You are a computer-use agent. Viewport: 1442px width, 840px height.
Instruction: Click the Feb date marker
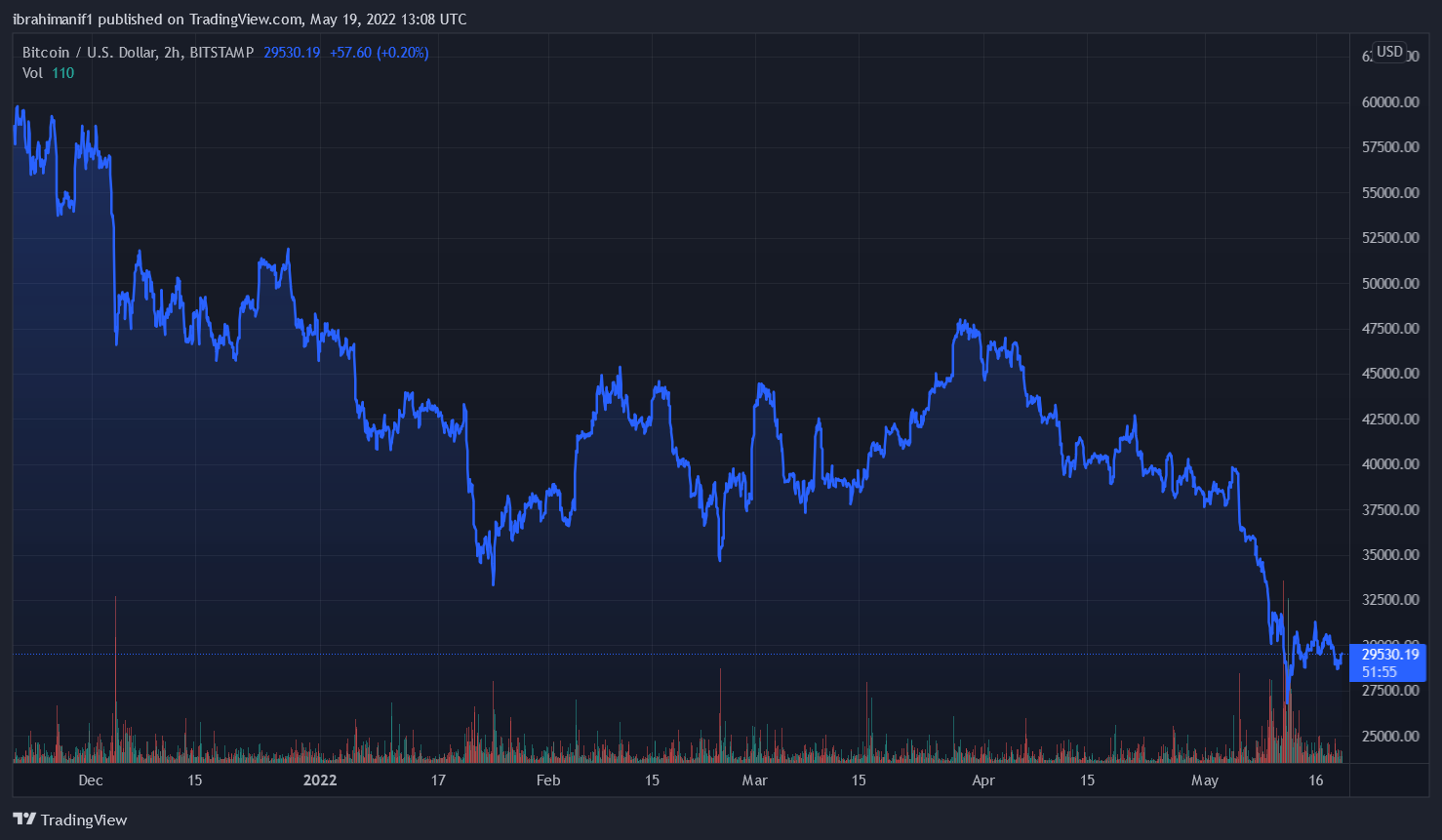point(548,780)
